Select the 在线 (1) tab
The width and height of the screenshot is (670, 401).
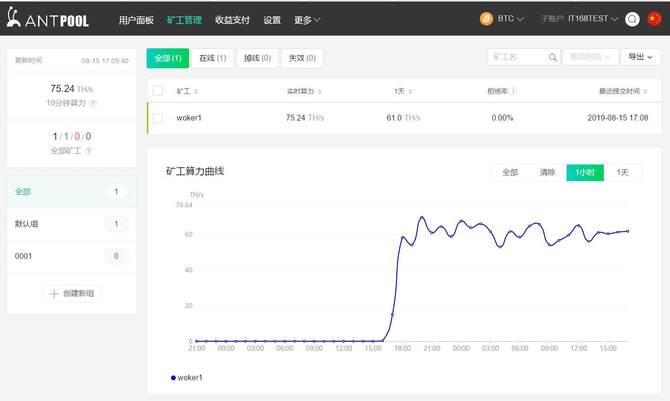coord(213,58)
